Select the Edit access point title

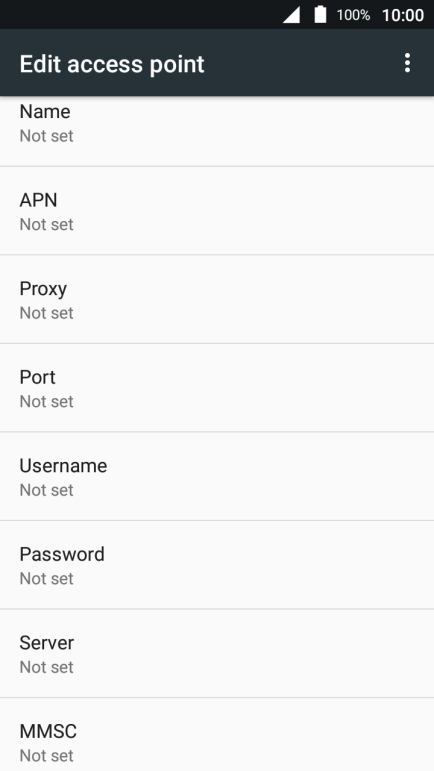[112, 64]
